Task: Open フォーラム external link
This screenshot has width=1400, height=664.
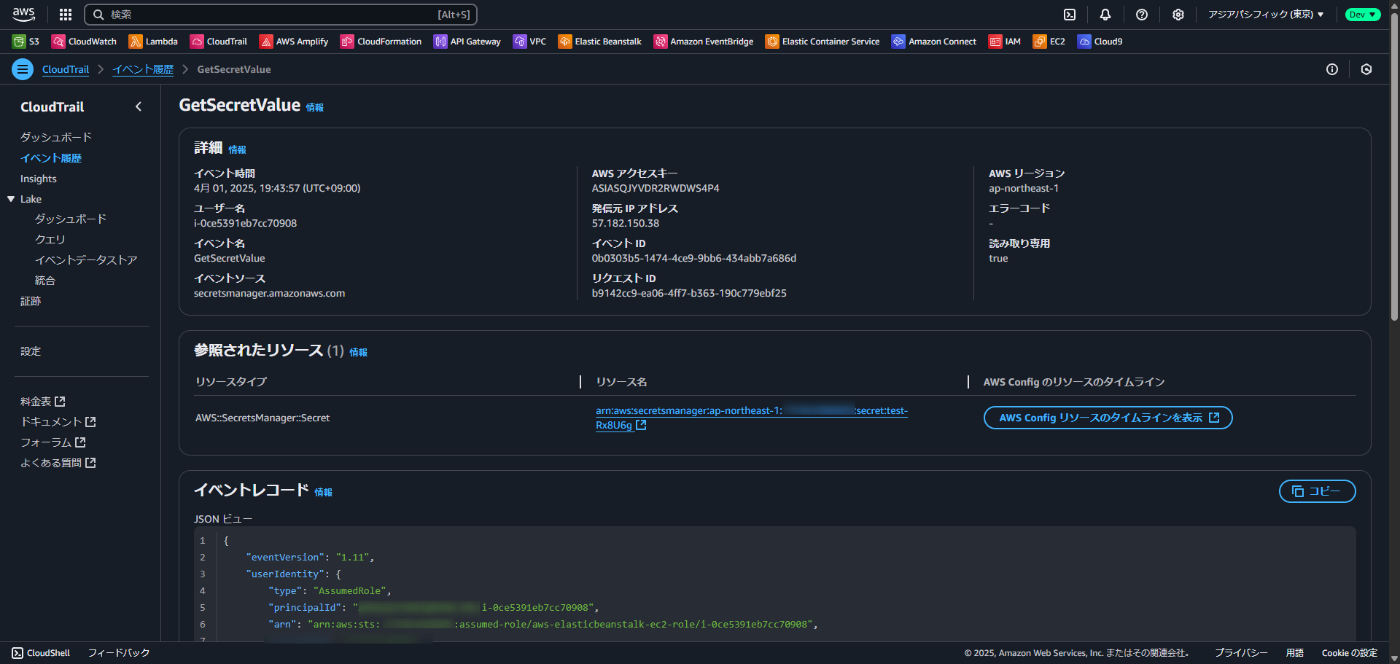Action: [53, 442]
